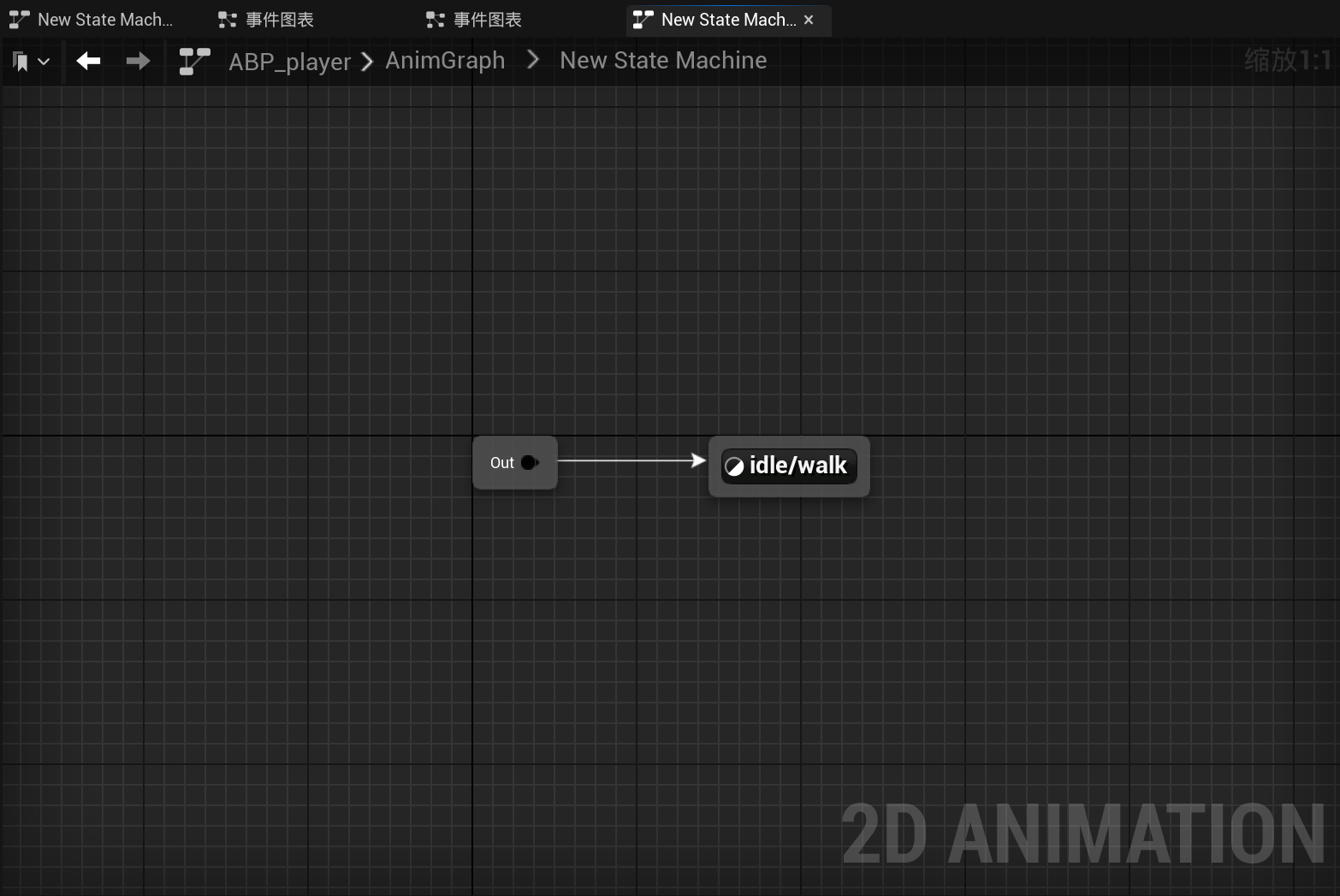
Task: Open the bookmarks icon in the graph toolbar
Action: point(21,62)
